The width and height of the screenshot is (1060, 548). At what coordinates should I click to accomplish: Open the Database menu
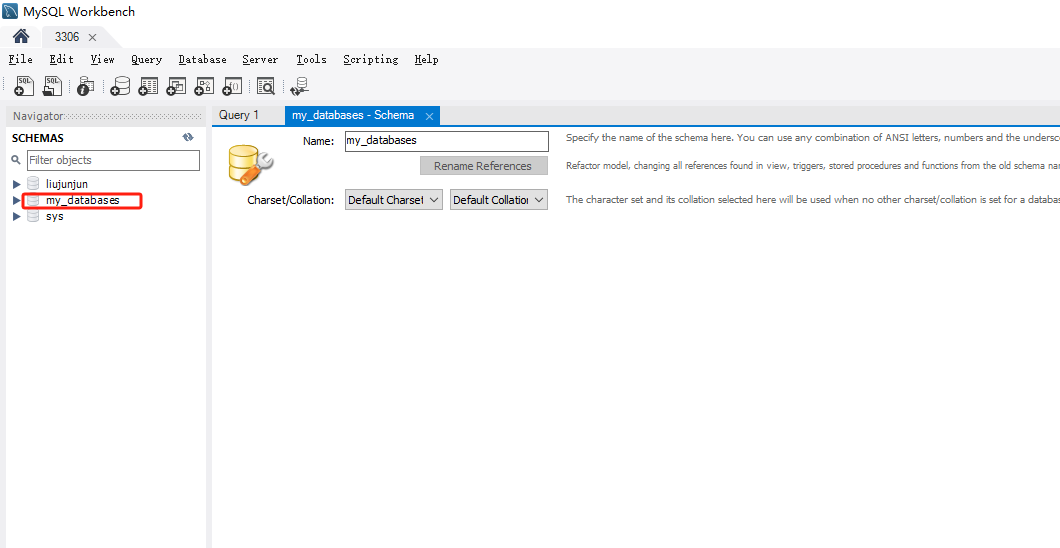[202, 59]
